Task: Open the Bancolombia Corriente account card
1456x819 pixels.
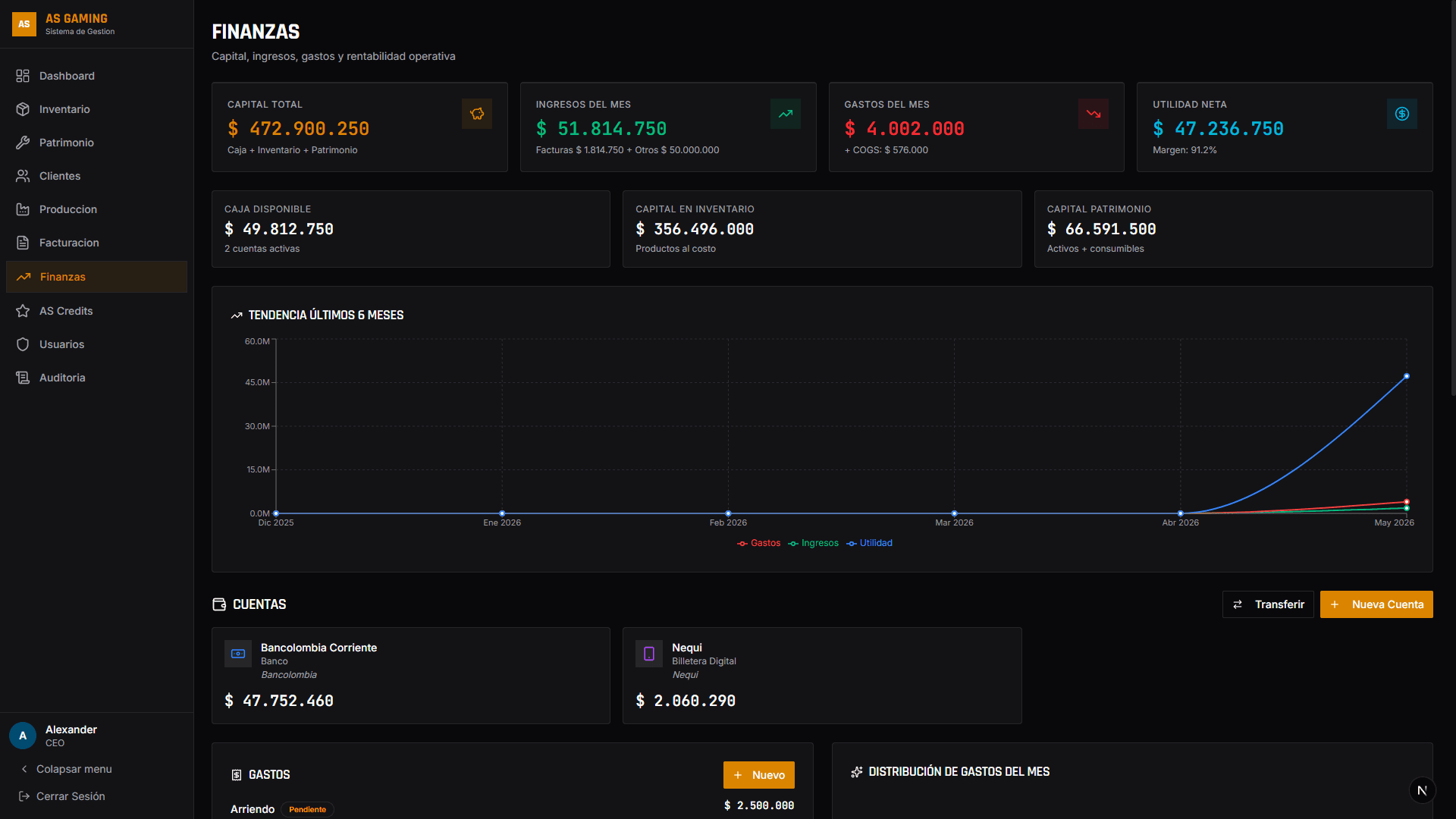Action: [x=411, y=676]
